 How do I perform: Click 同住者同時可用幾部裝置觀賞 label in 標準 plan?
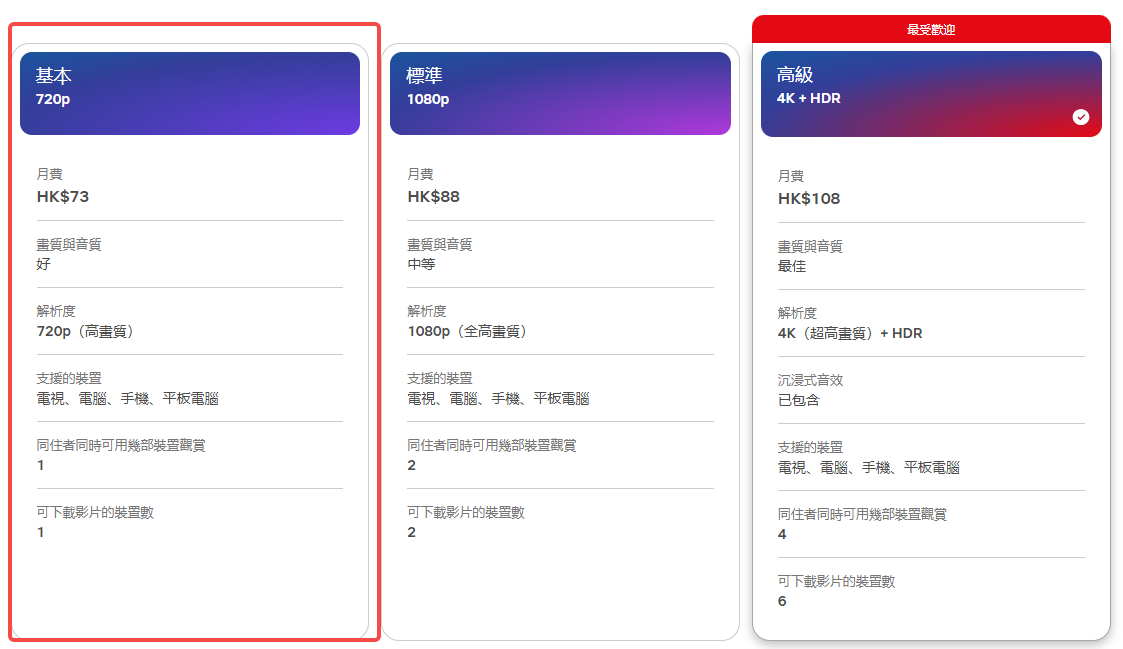point(491,446)
